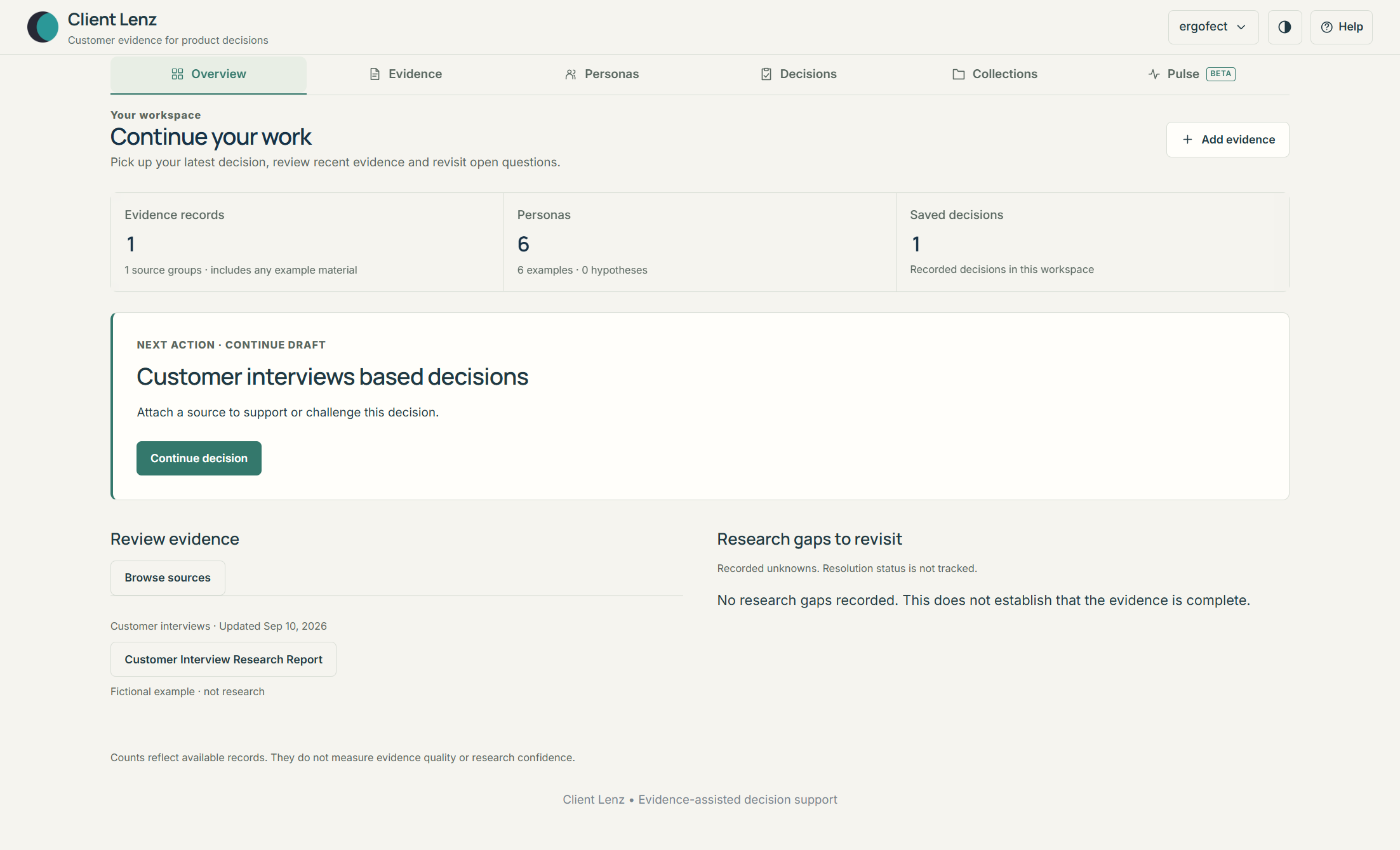
Task: Click the Saved decisions count card
Action: tap(1092, 242)
